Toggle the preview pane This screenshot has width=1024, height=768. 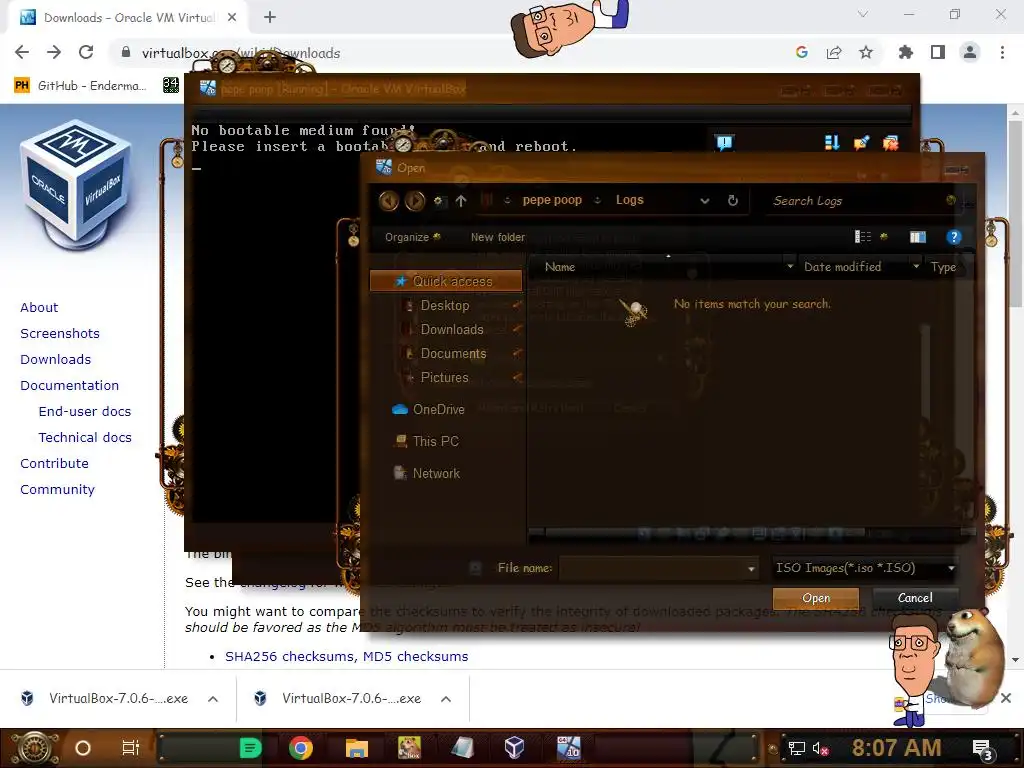coord(918,236)
